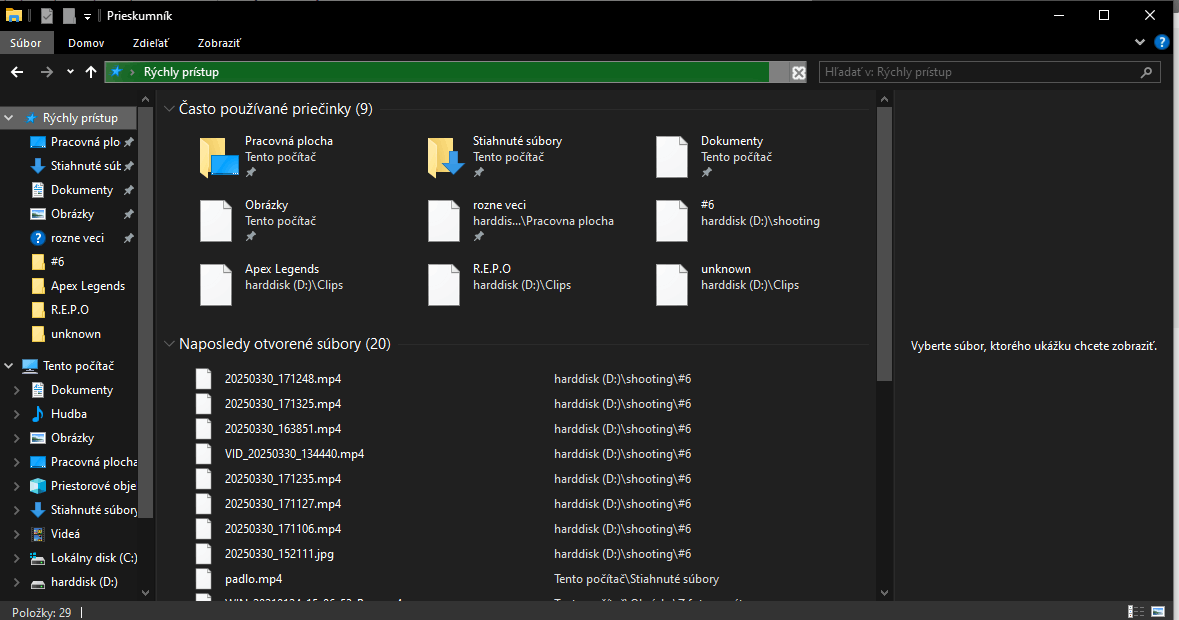1179x620 pixels.
Task: Expand Lokálny disk (C:) node
Action: 17,558
